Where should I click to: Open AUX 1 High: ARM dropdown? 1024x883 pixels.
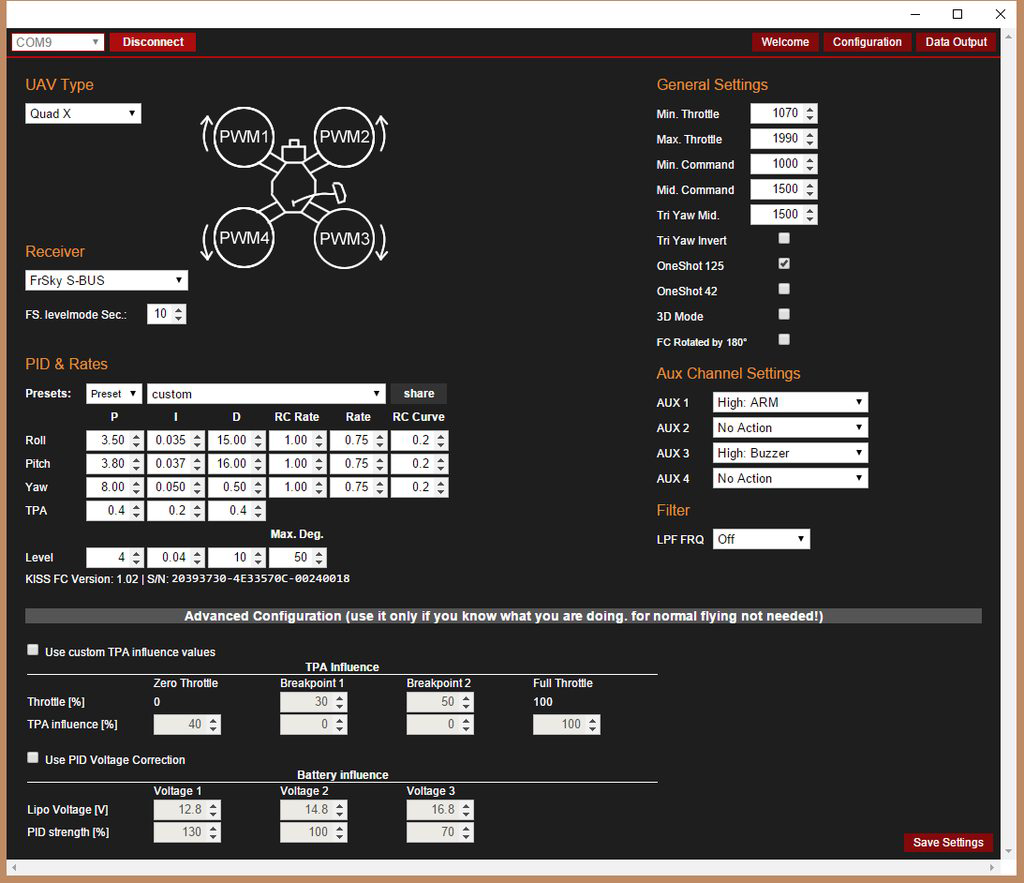point(790,402)
